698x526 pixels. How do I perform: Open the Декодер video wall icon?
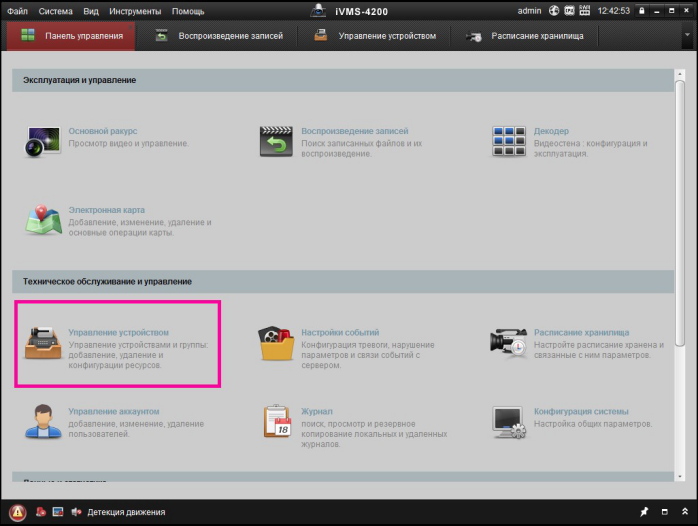coord(508,142)
